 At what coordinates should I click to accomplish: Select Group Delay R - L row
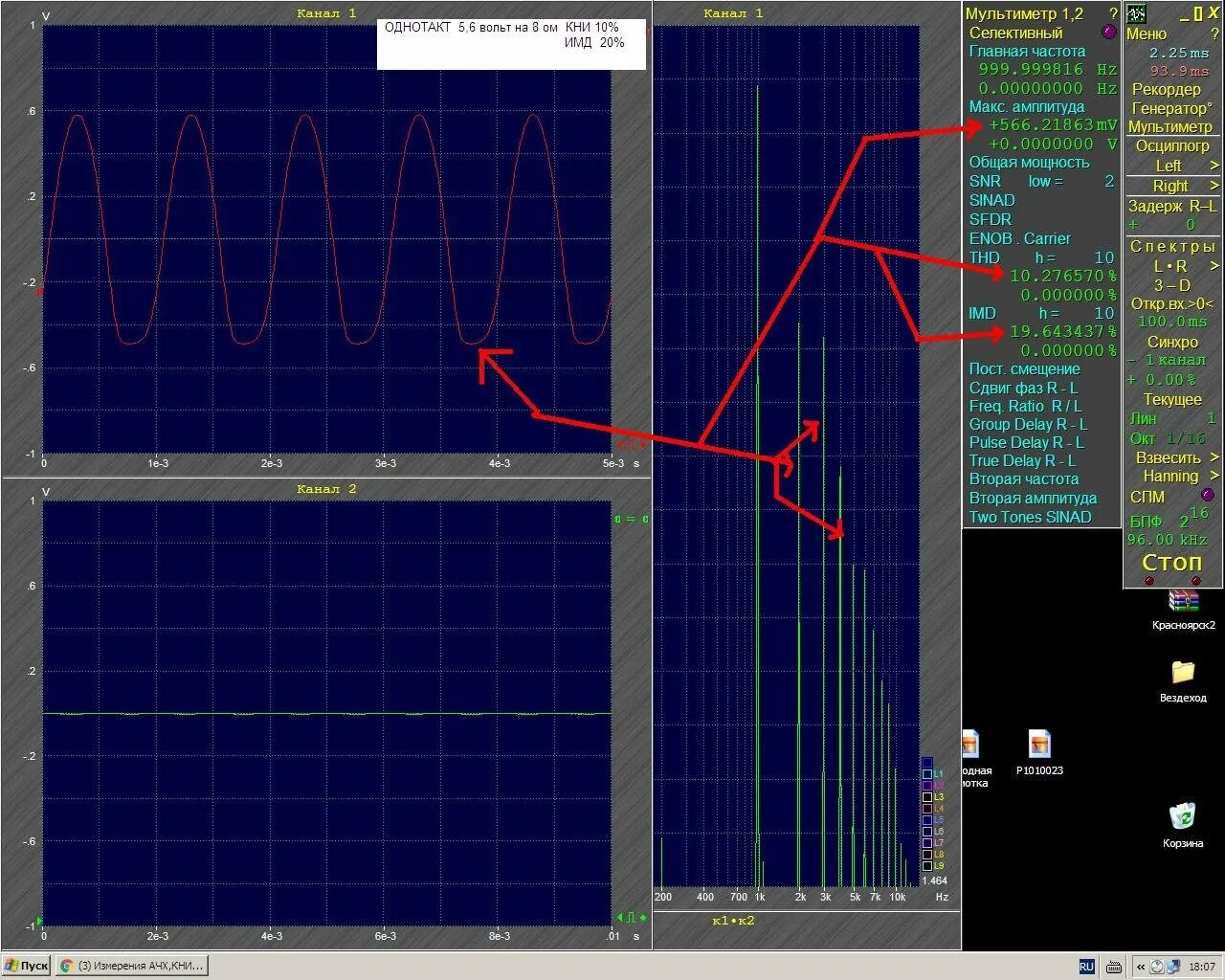[1028, 424]
